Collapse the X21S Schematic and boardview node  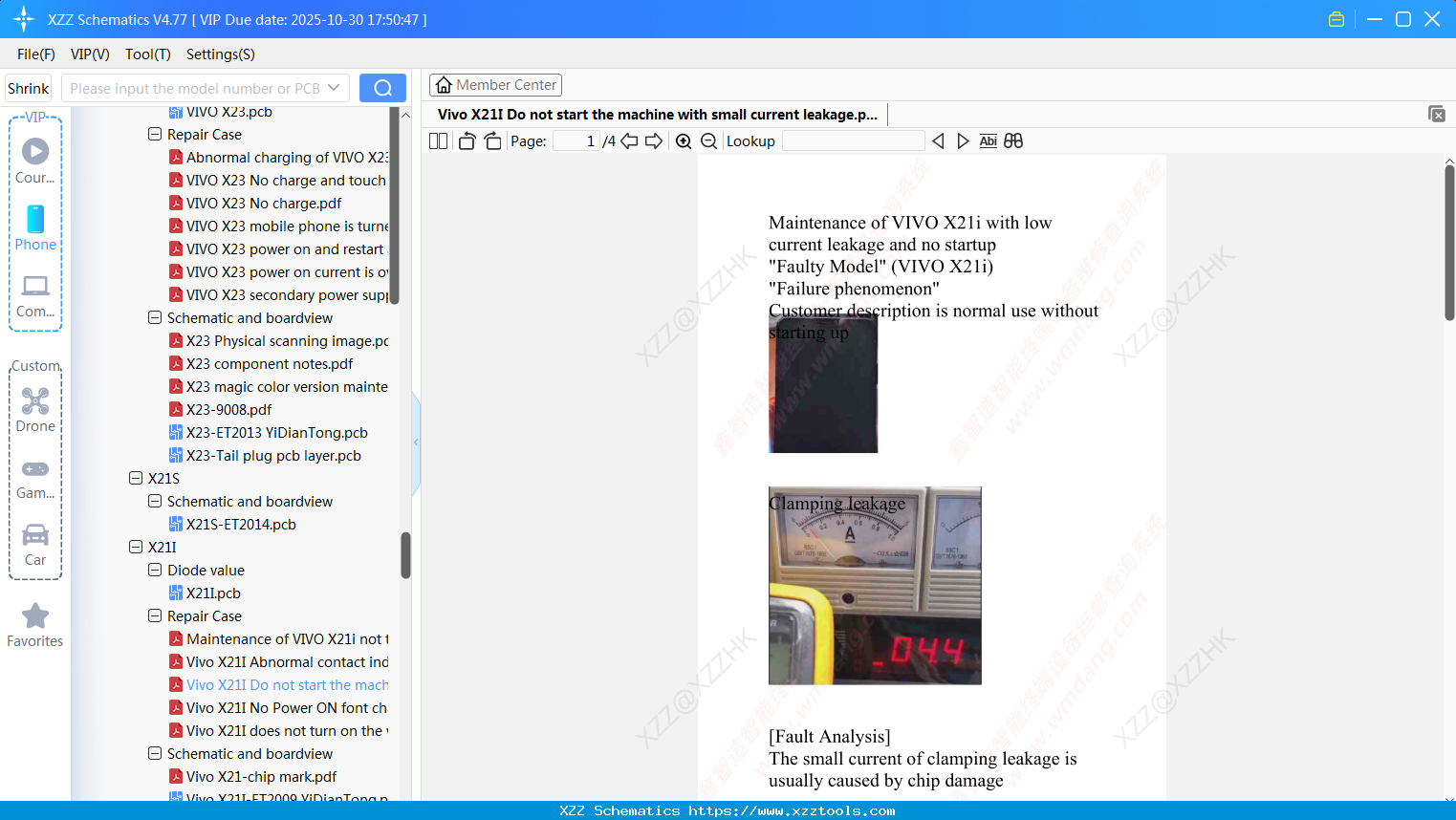[154, 501]
